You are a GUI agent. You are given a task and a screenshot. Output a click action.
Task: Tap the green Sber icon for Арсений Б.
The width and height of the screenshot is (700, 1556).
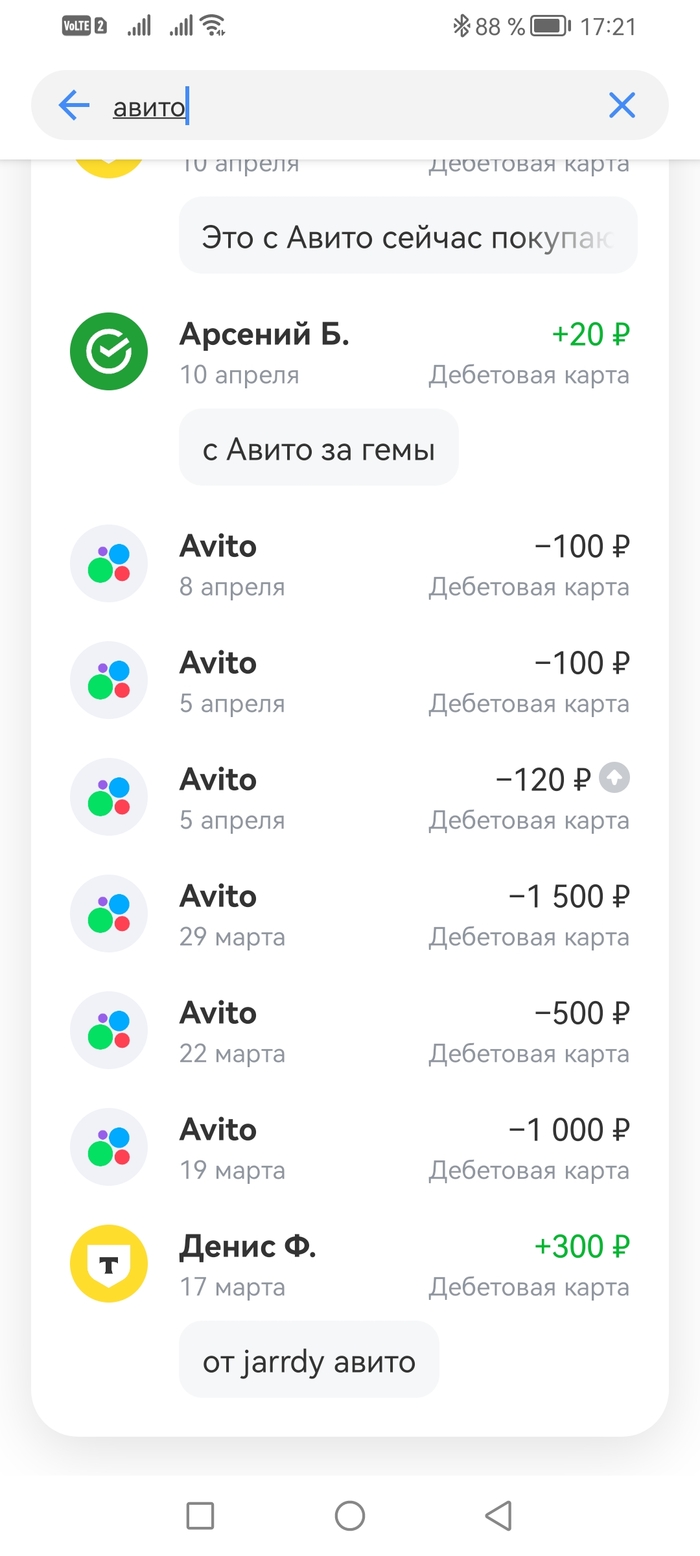pos(108,351)
